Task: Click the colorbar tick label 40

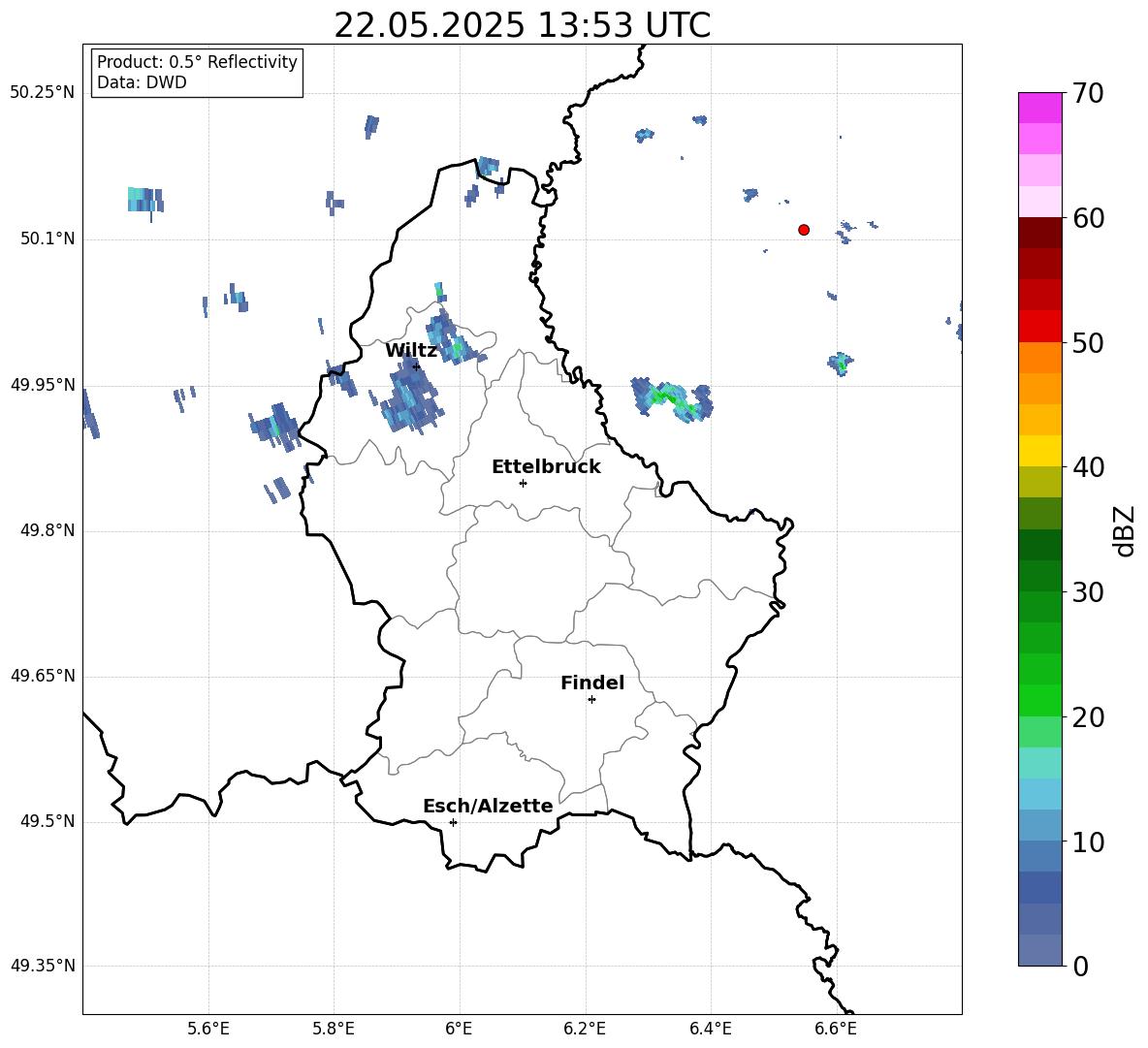Action: [x=1089, y=467]
